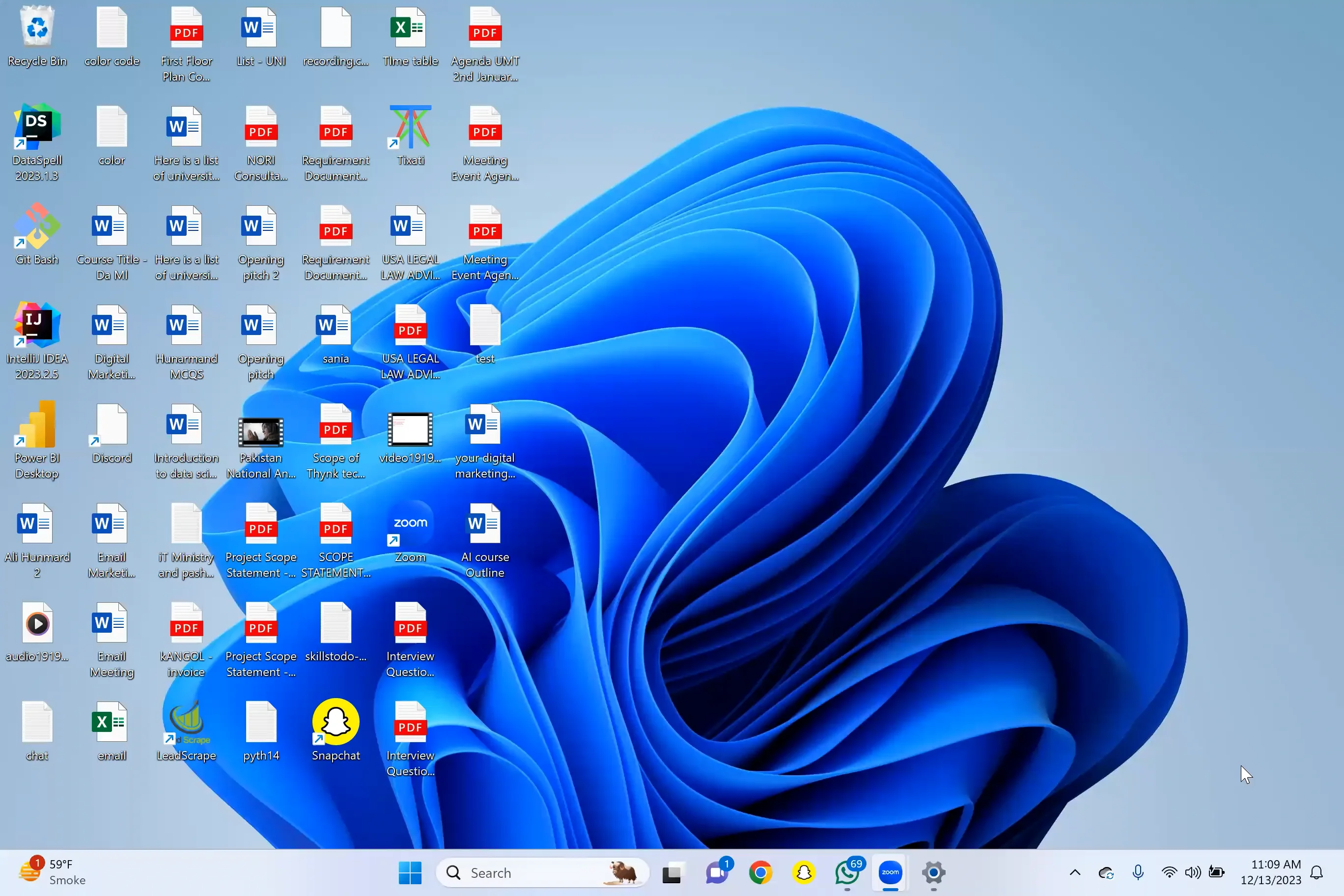This screenshot has width=1344, height=896.
Task: Open WhatsApp from the taskbar
Action: tap(847, 872)
